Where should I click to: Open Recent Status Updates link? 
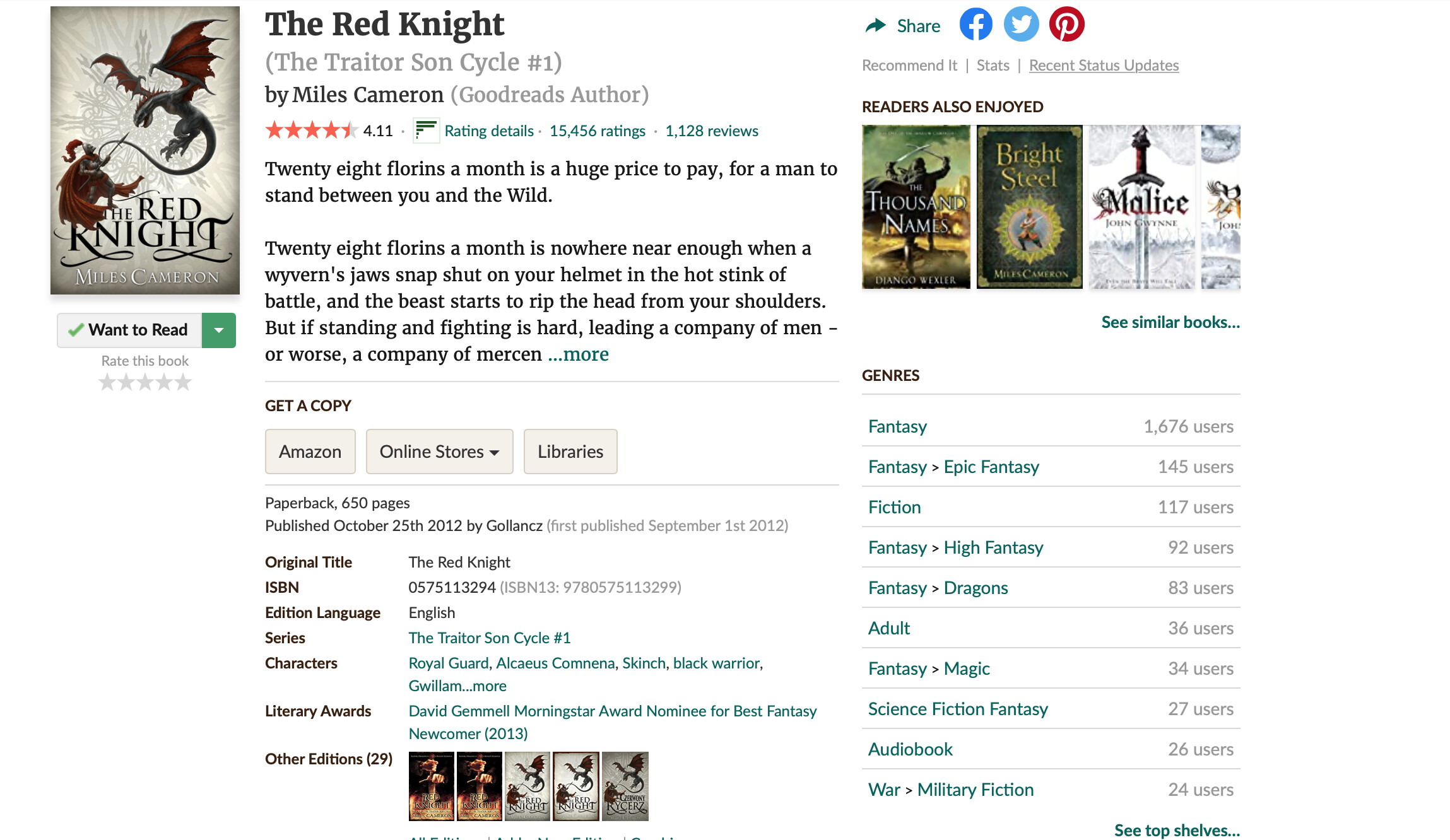tap(1104, 66)
